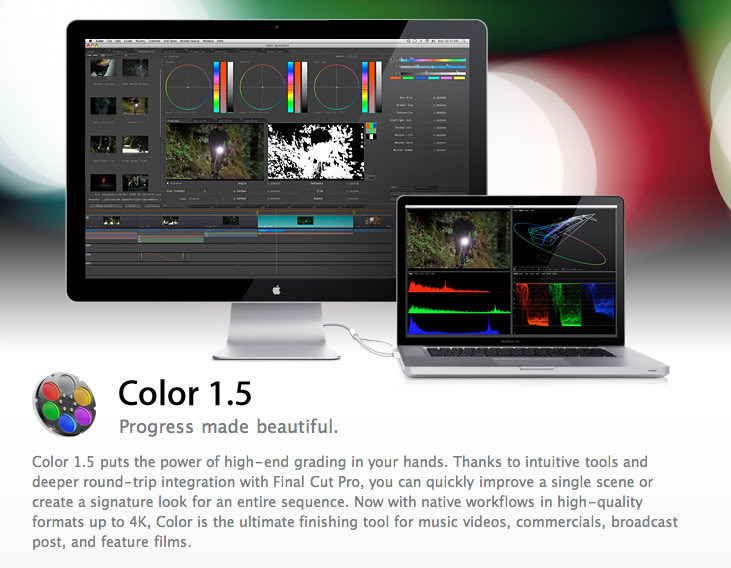Click the Midtone color balance wheel
Screen dimensions: 731x568
(262, 87)
